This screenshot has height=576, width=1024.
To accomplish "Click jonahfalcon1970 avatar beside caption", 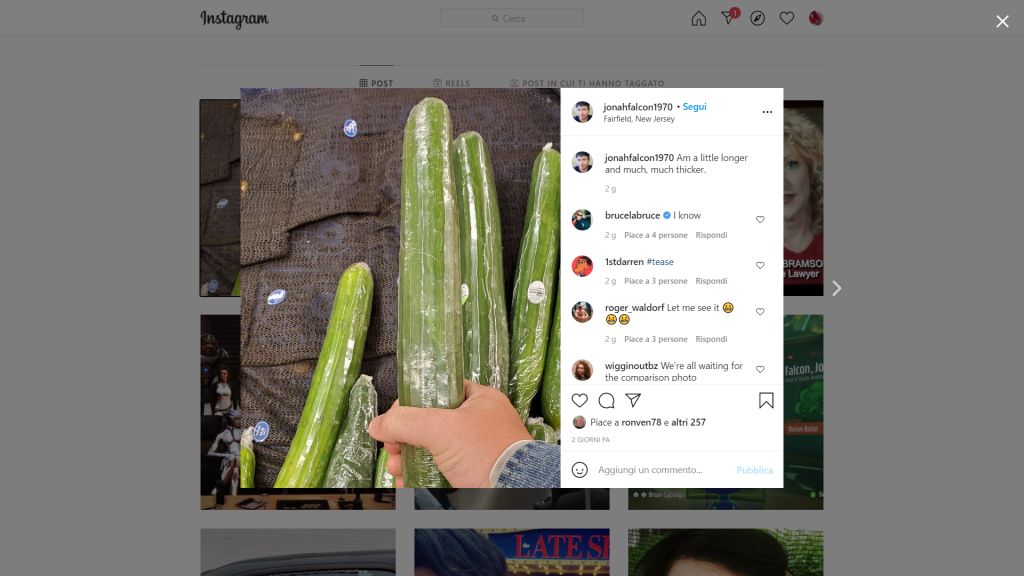I will tap(583, 162).
